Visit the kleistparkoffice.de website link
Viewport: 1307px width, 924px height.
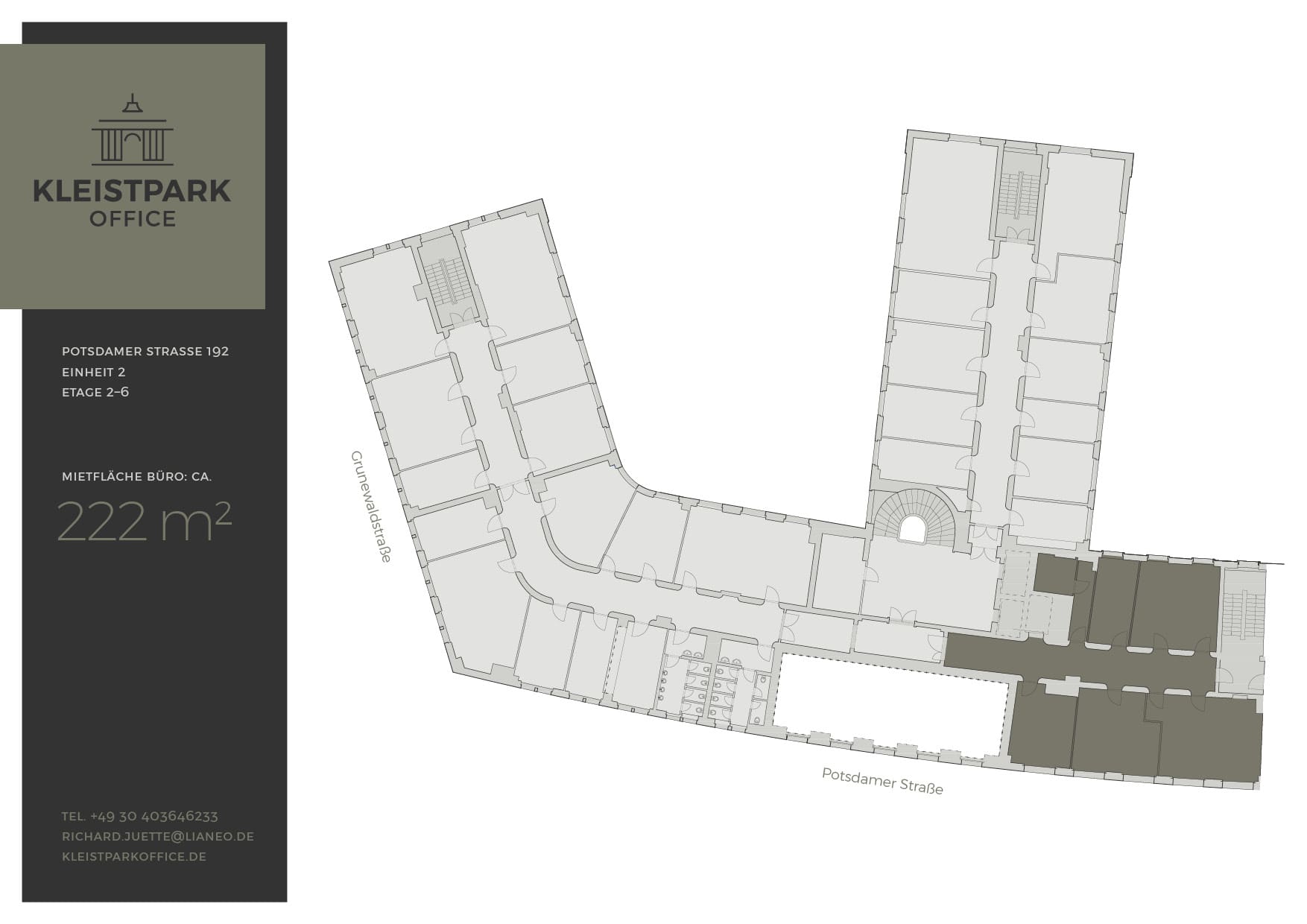click(x=134, y=856)
